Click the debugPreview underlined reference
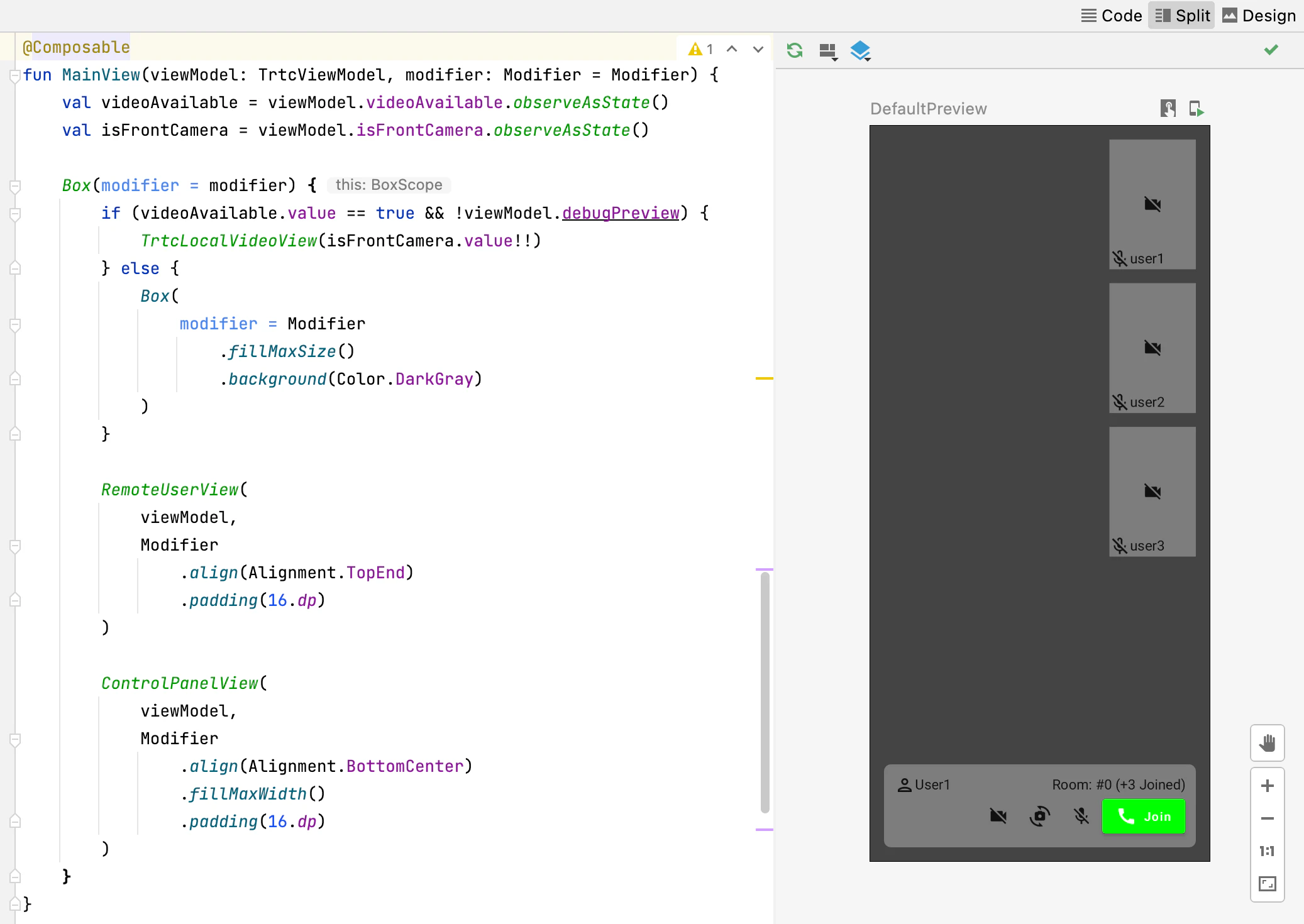This screenshot has height=924, width=1304. (620, 213)
